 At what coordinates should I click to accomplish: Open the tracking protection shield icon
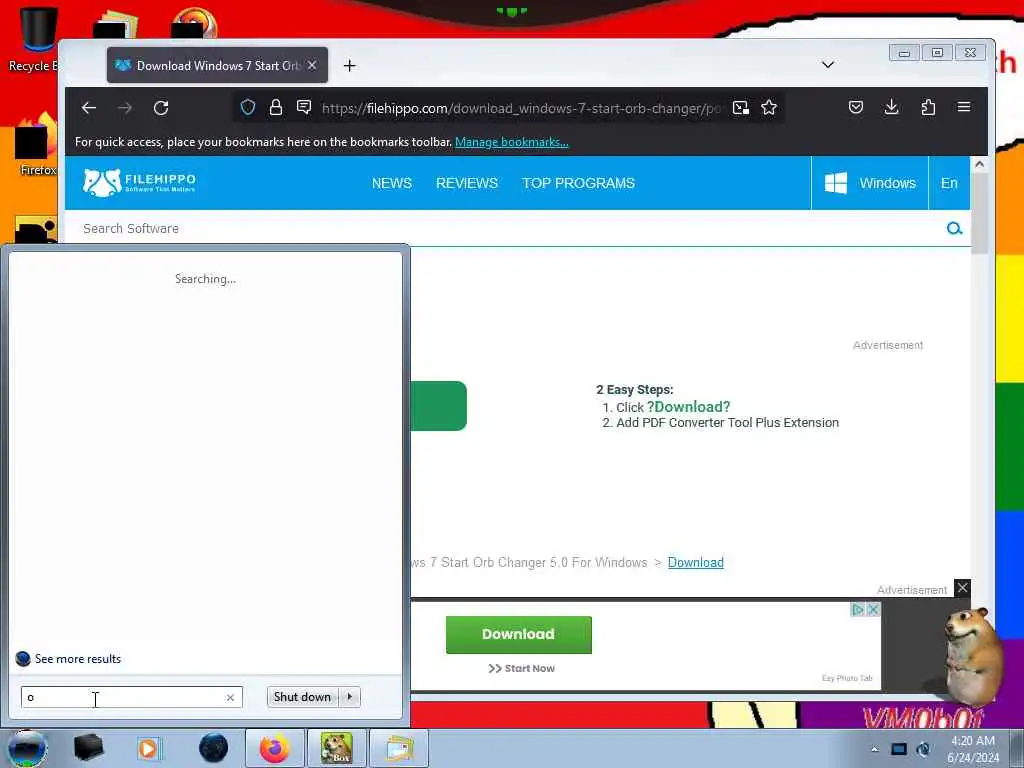coord(248,107)
